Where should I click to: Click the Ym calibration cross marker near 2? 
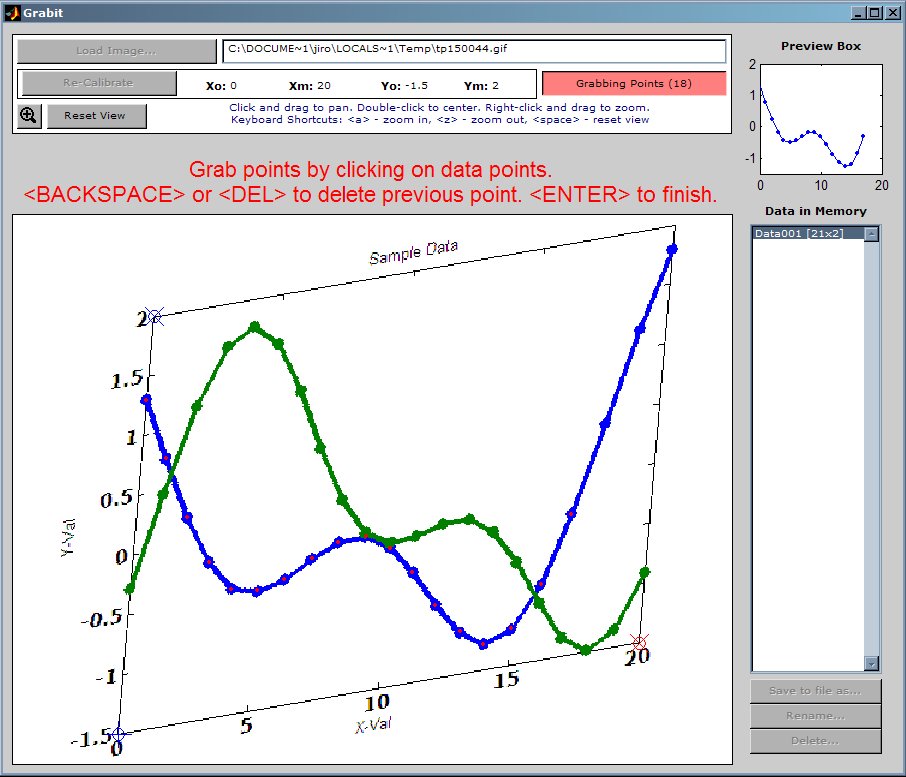(x=157, y=317)
